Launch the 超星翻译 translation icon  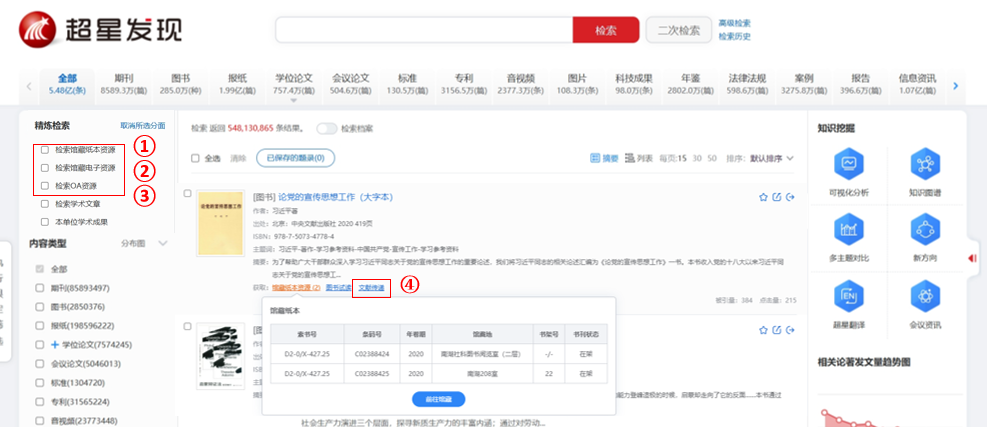851,296
